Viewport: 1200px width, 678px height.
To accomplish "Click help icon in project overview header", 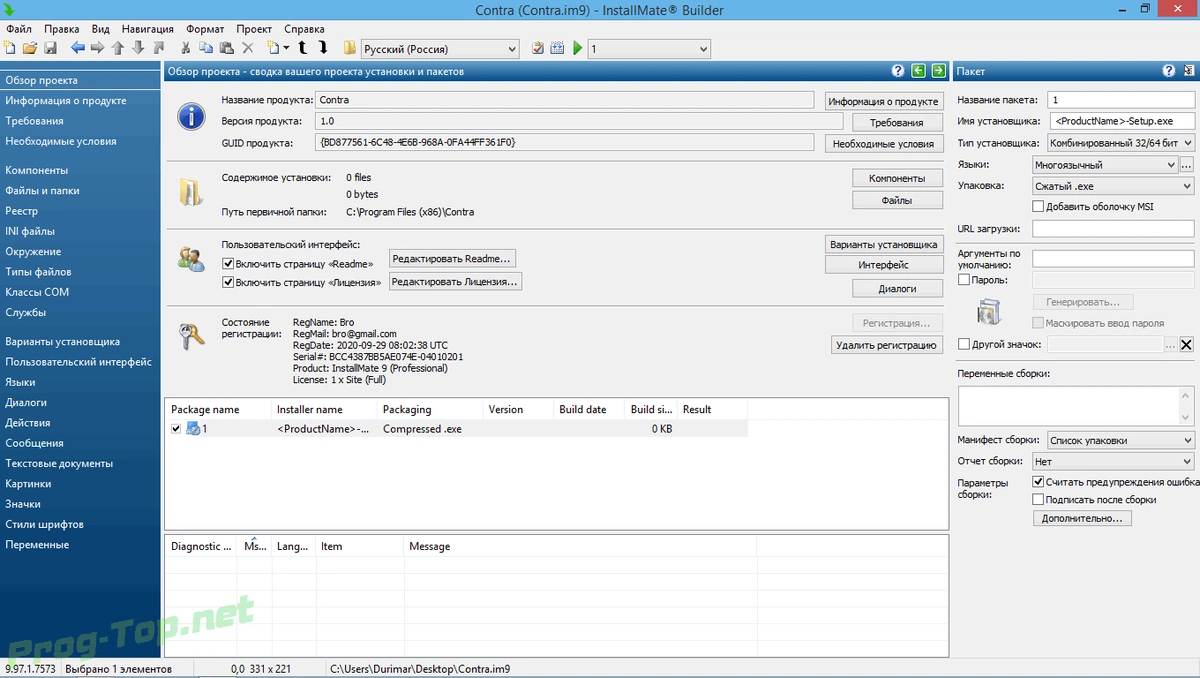I will (x=898, y=71).
